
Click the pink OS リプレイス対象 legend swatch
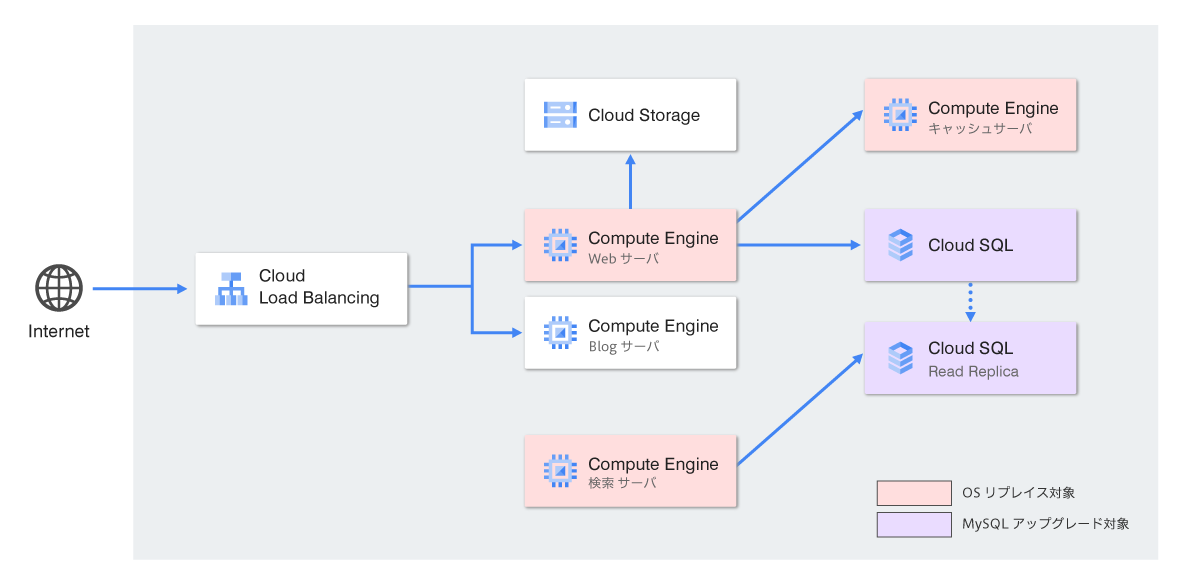pos(914,493)
